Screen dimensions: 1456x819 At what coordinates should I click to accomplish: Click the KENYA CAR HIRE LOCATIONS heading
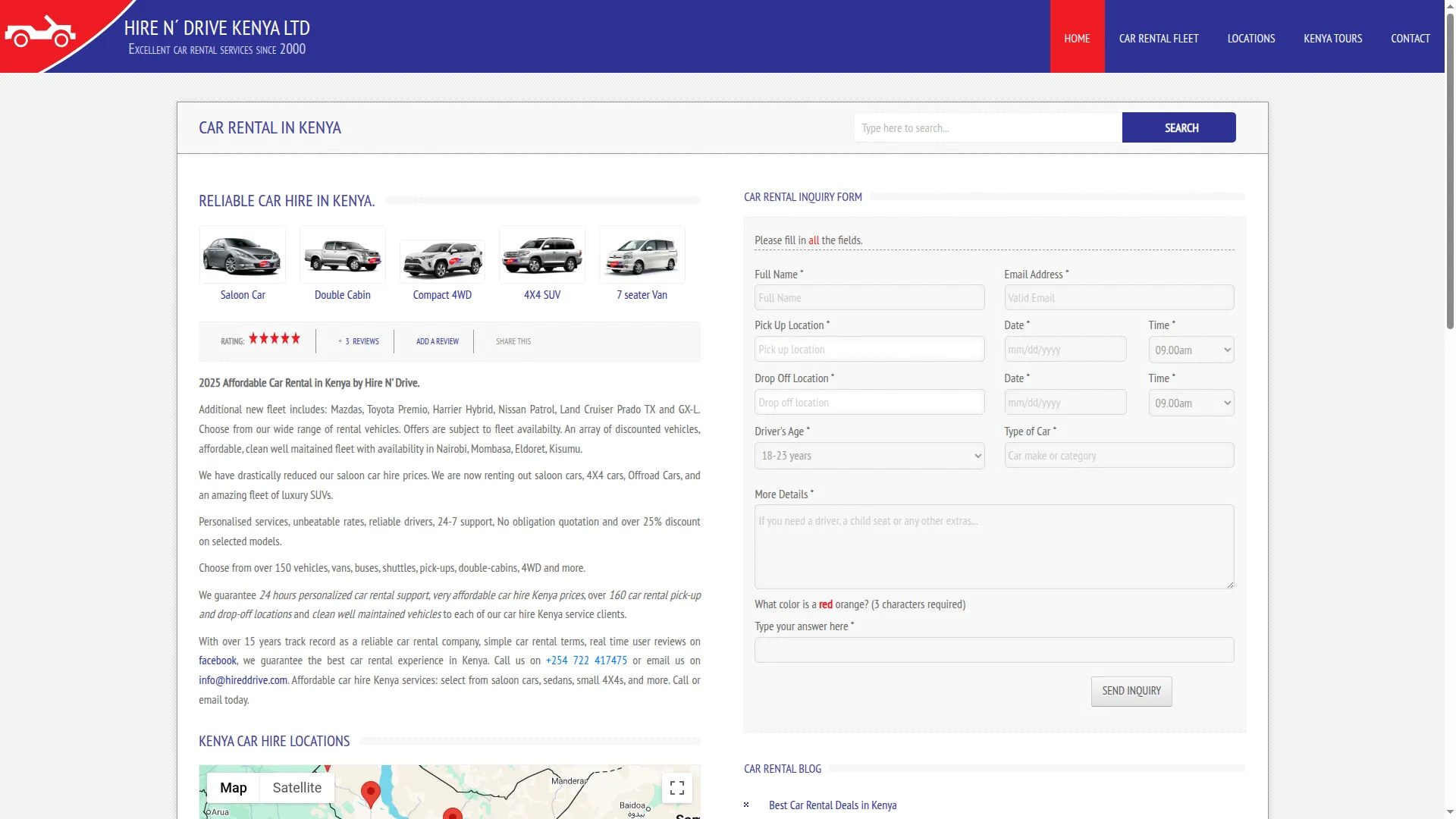point(275,741)
